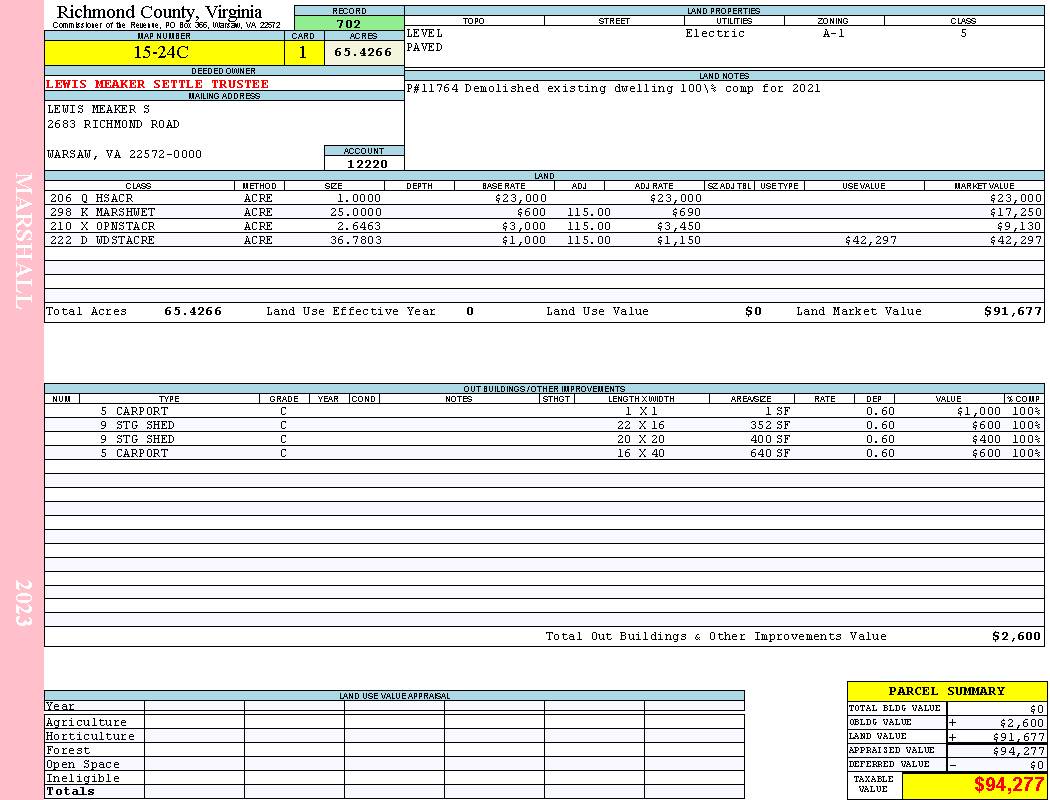1050x800 pixels.
Task: Click the Open Space row label
Action: 83,765
